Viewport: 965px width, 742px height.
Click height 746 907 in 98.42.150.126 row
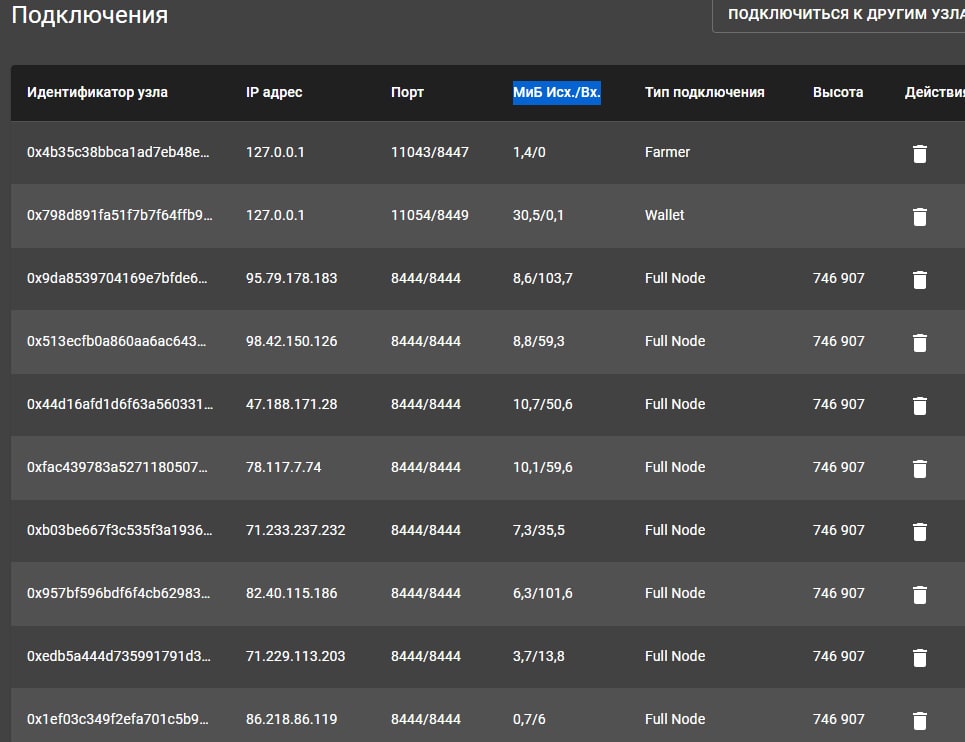[838, 341]
